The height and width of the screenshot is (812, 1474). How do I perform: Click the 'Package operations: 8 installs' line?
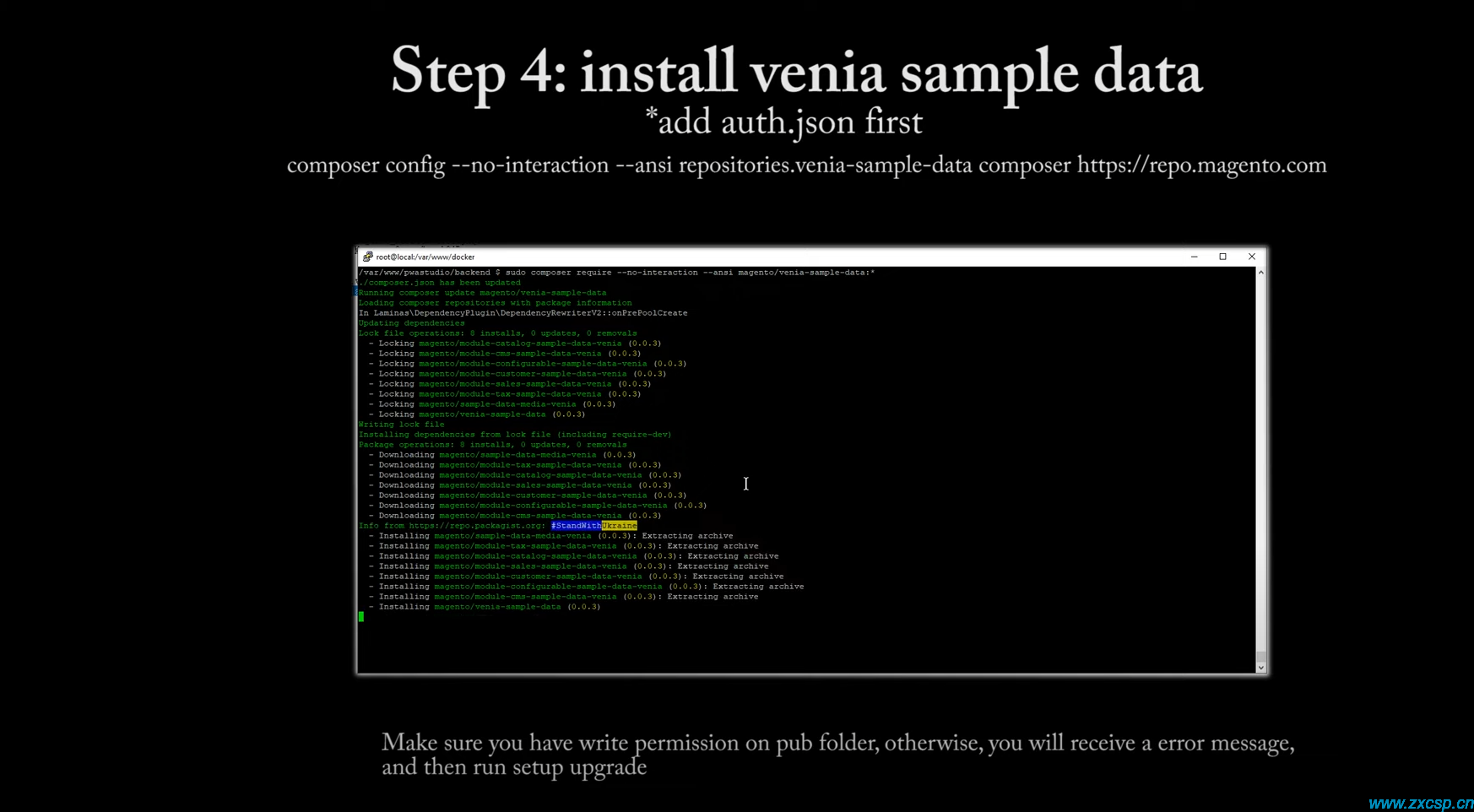point(492,445)
